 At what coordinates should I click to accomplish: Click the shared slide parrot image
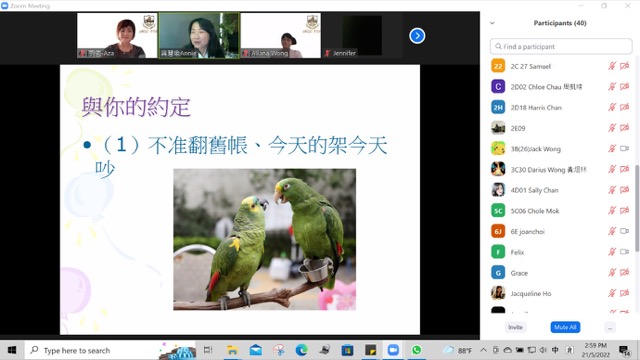pos(264,240)
